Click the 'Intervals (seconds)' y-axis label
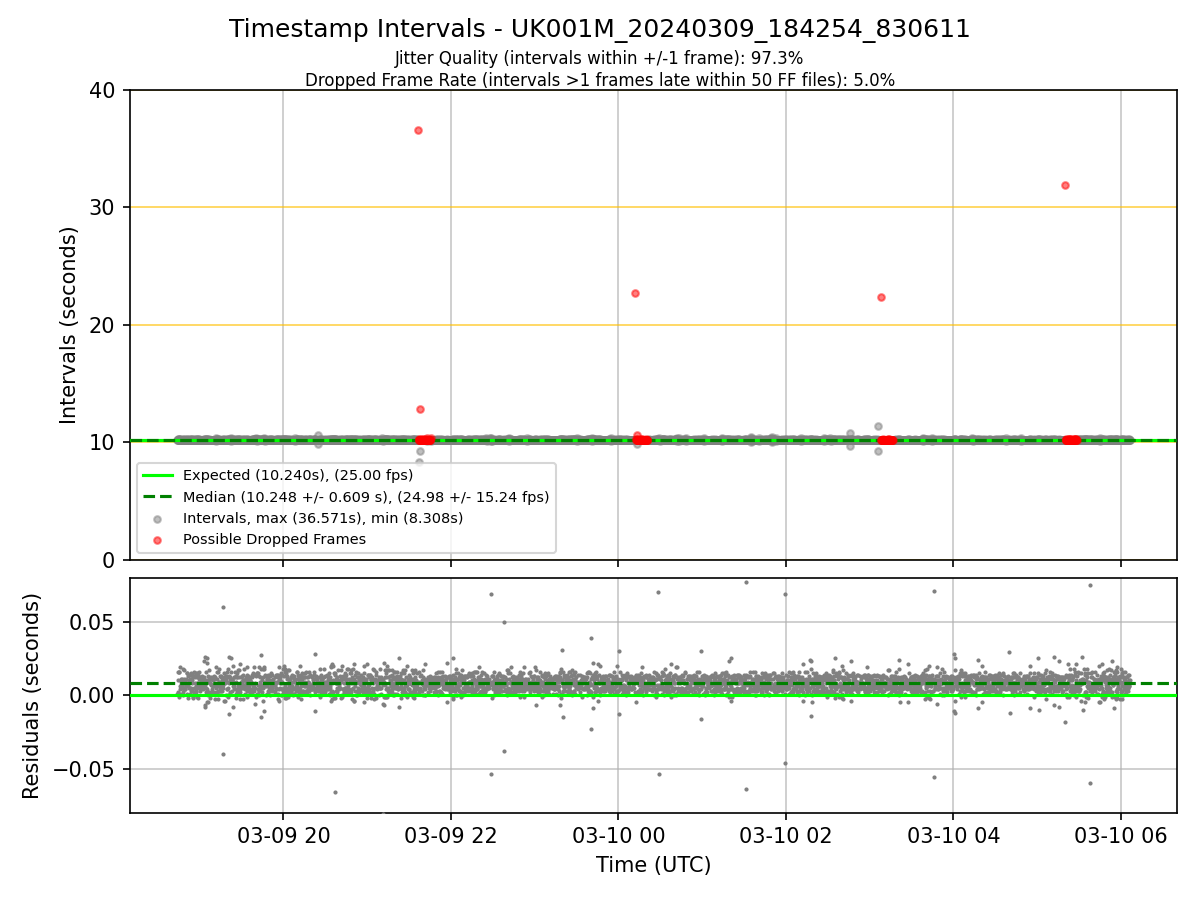 pos(68,325)
